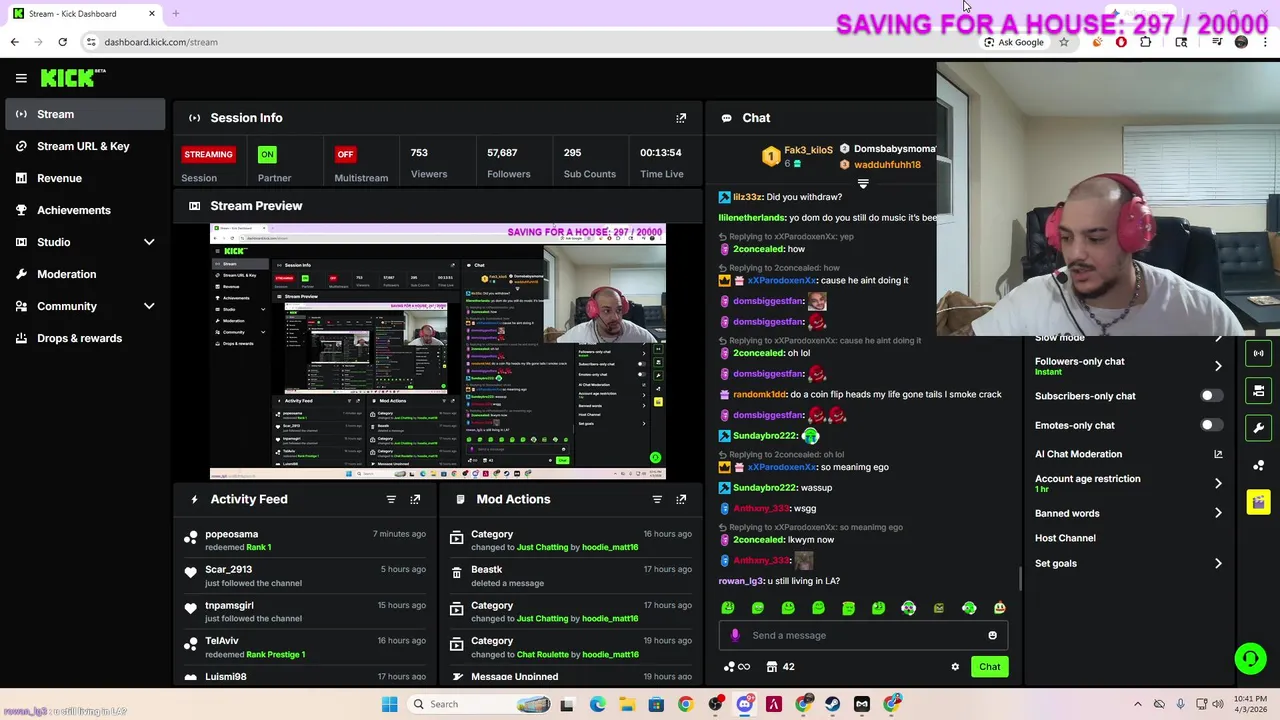Open a new browser tab
The width and height of the screenshot is (1280, 720).
[175, 13]
